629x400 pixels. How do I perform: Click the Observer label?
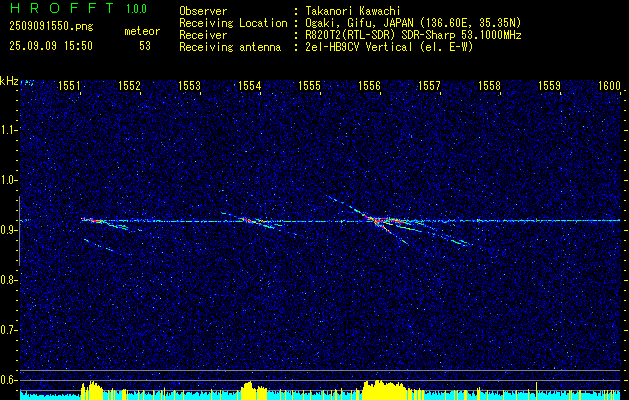click(203, 11)
